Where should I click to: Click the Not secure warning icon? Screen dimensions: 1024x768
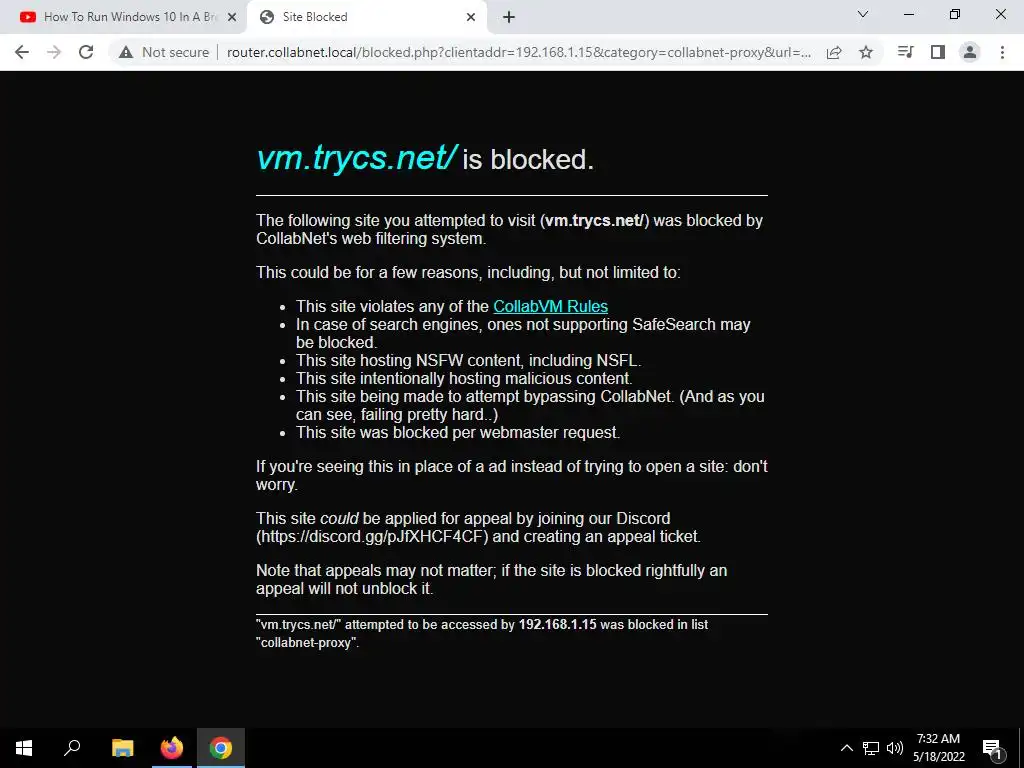click(126, 52)
